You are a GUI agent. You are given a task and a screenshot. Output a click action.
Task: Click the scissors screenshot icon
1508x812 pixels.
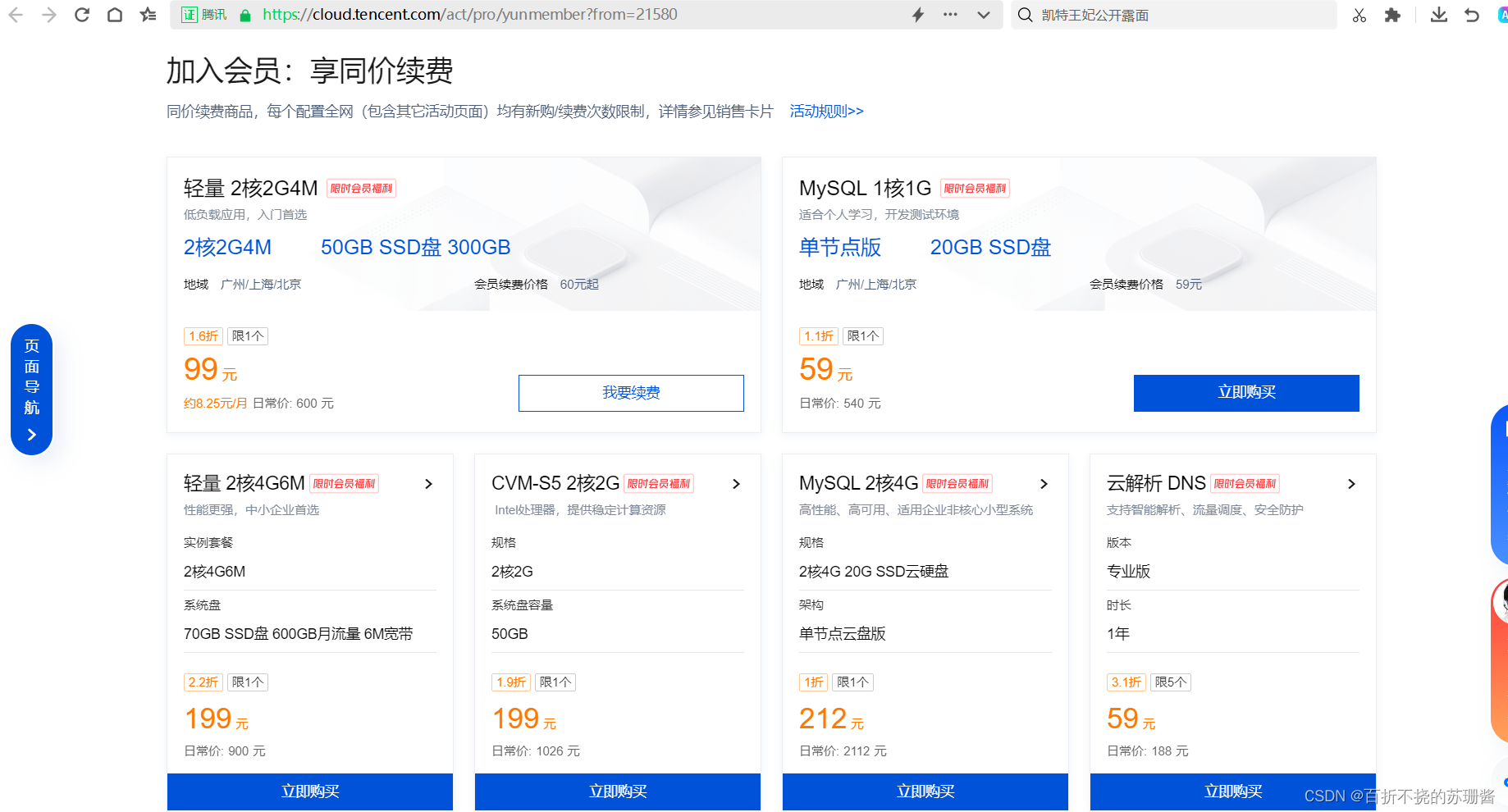pyautogui.click(x=1359, y=15)
